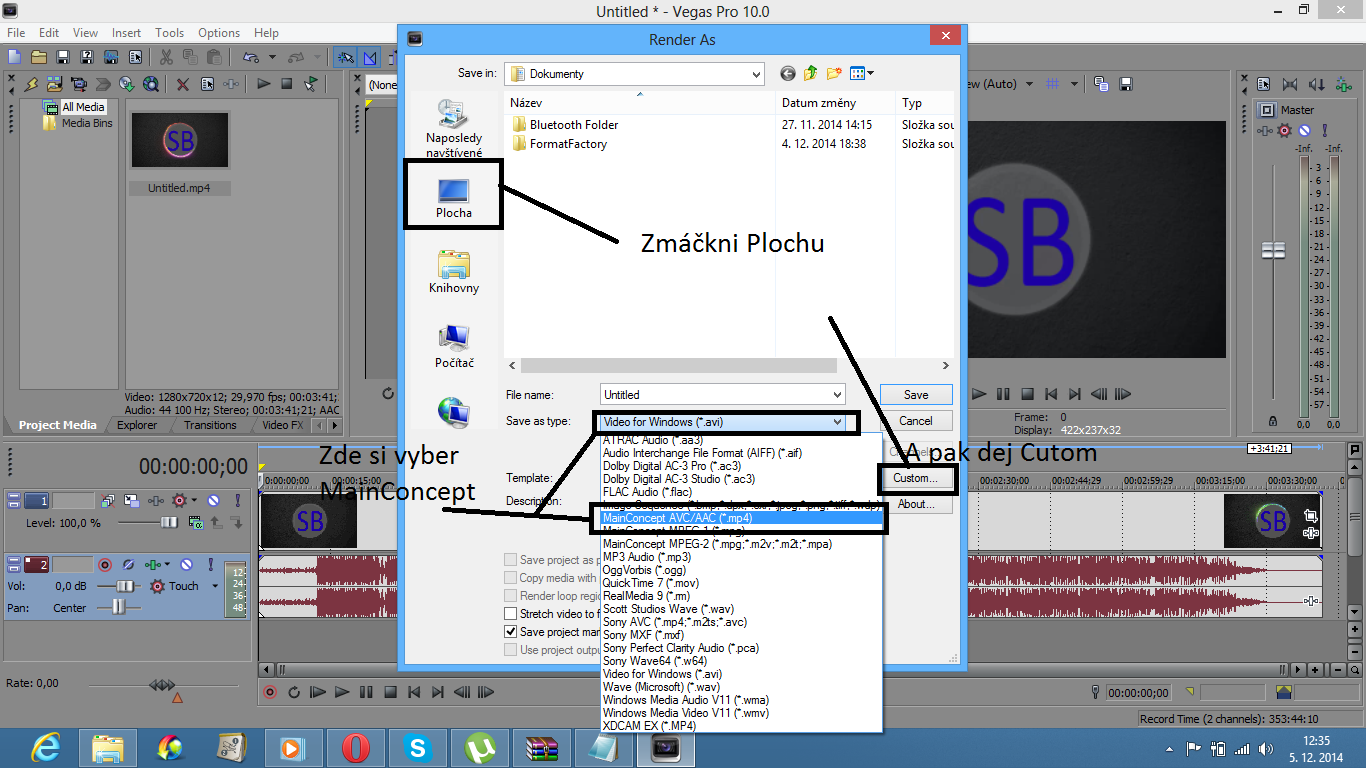Toggle Invert Phase on audio track 2
The image size is (1366, 768).
click(x=126, y=565)
